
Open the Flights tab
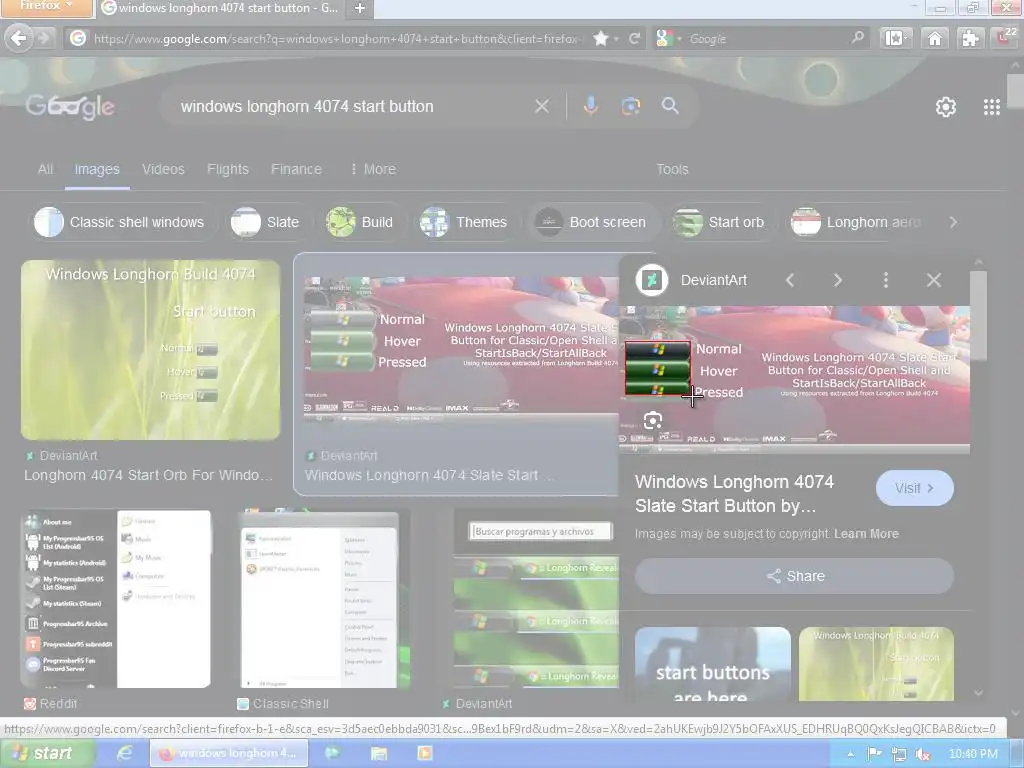228,169
